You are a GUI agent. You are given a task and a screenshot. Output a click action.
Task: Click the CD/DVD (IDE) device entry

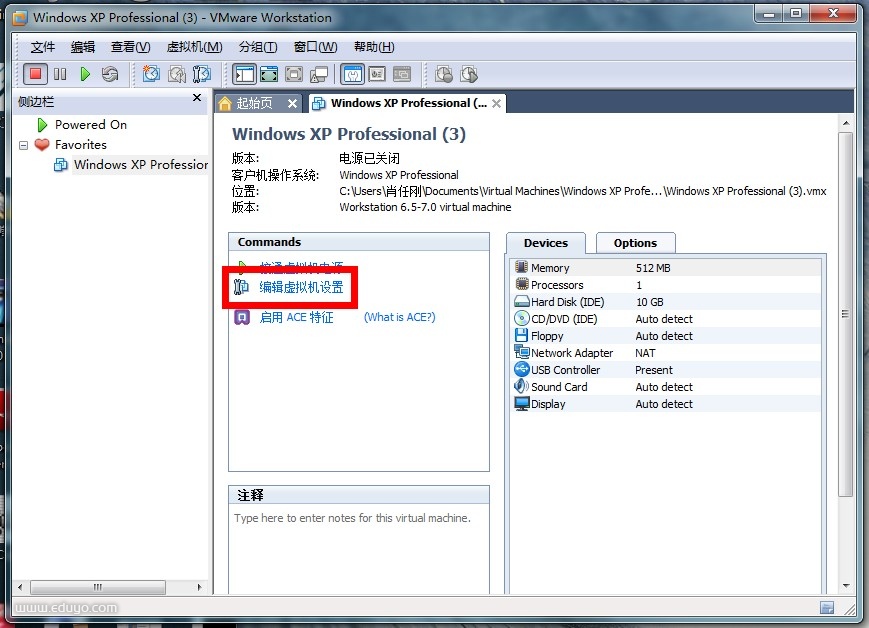[x=564, y=319]
